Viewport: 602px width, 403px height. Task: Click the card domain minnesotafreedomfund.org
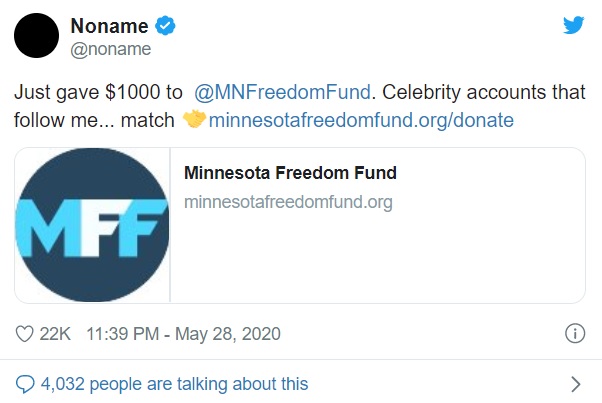pos(288,202)
